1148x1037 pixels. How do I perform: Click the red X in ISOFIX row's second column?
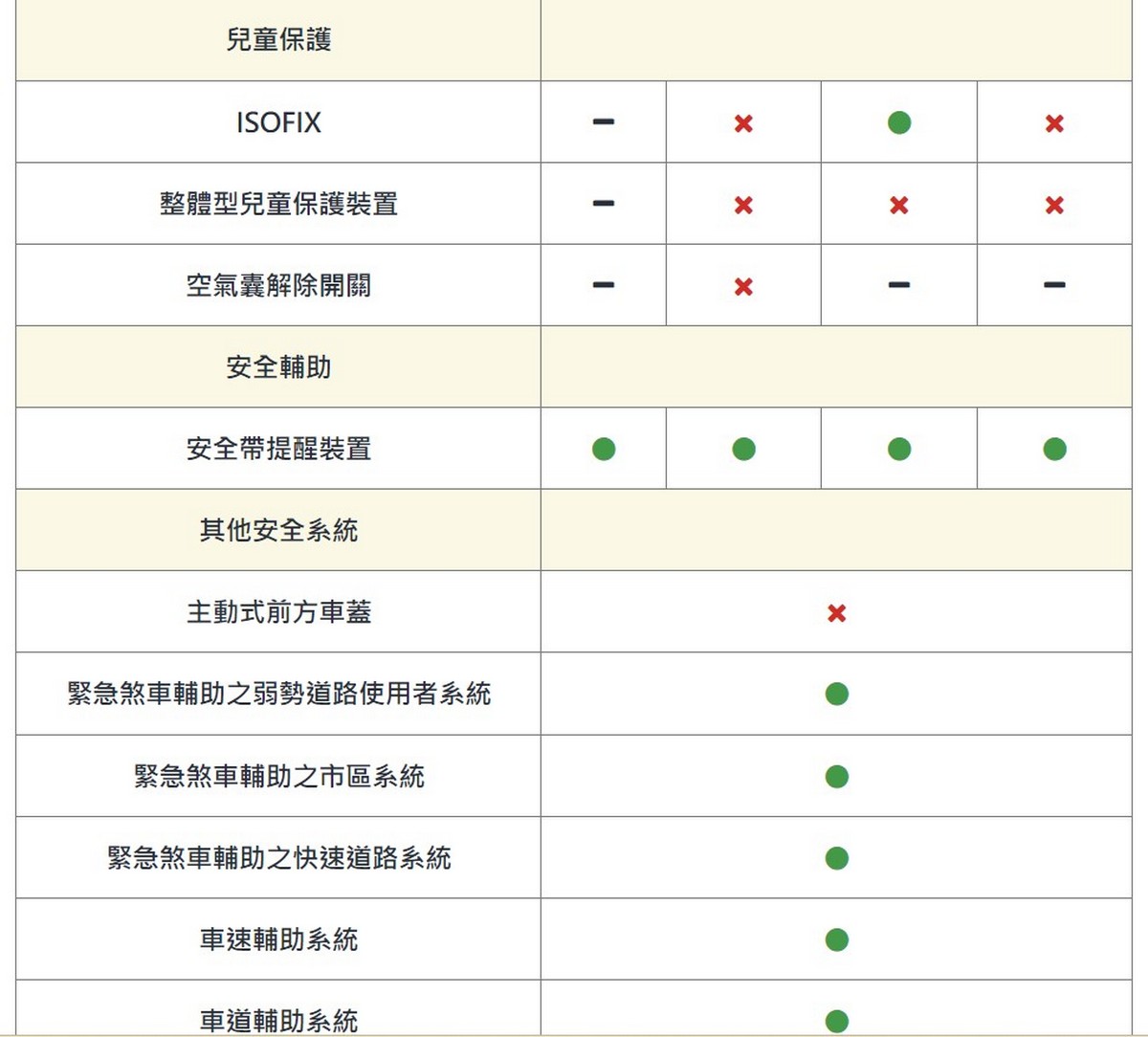pyautogui.click(x=743, y=123)
